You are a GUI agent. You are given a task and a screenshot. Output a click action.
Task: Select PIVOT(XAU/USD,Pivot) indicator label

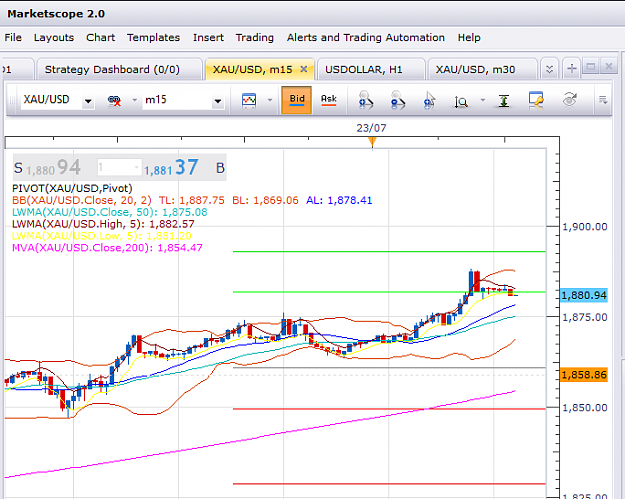(x=72, y=188)
